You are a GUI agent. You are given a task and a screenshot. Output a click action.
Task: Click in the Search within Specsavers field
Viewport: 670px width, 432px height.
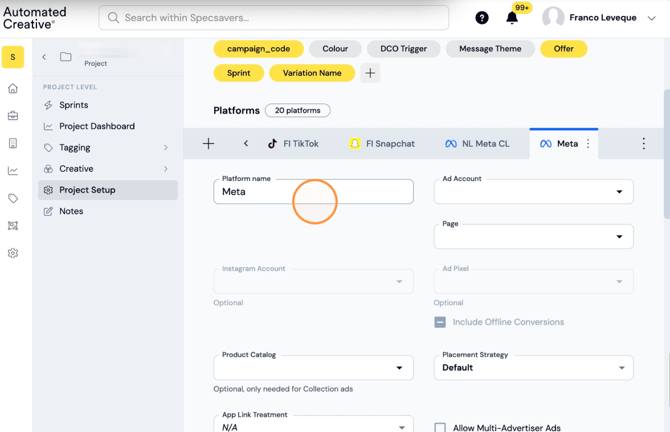click(273, 18)
